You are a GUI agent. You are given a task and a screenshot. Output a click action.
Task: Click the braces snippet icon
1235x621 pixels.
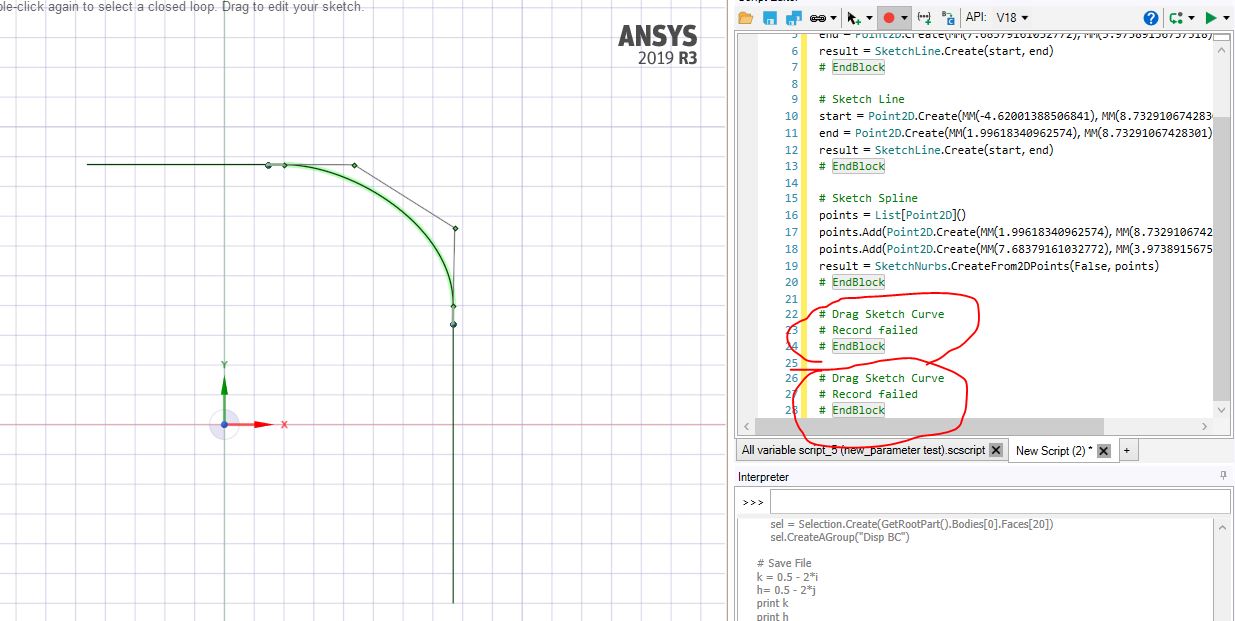[924, 17]
